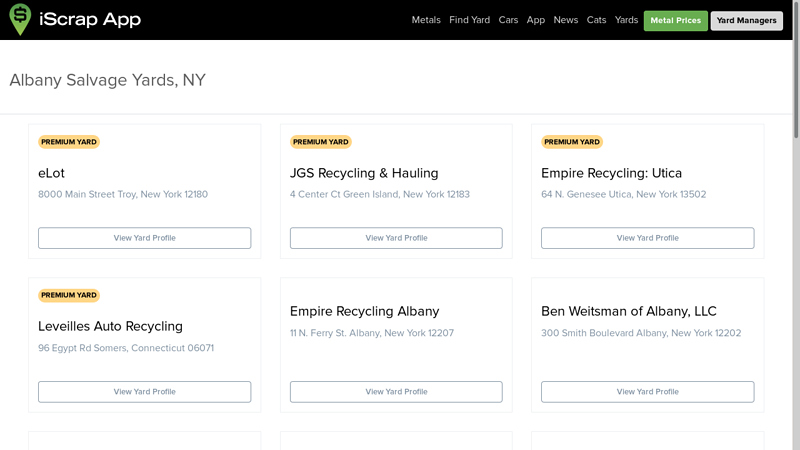Navigate to the Cats page
Viewport: 800px width, 450px height.
coord(597,20)
